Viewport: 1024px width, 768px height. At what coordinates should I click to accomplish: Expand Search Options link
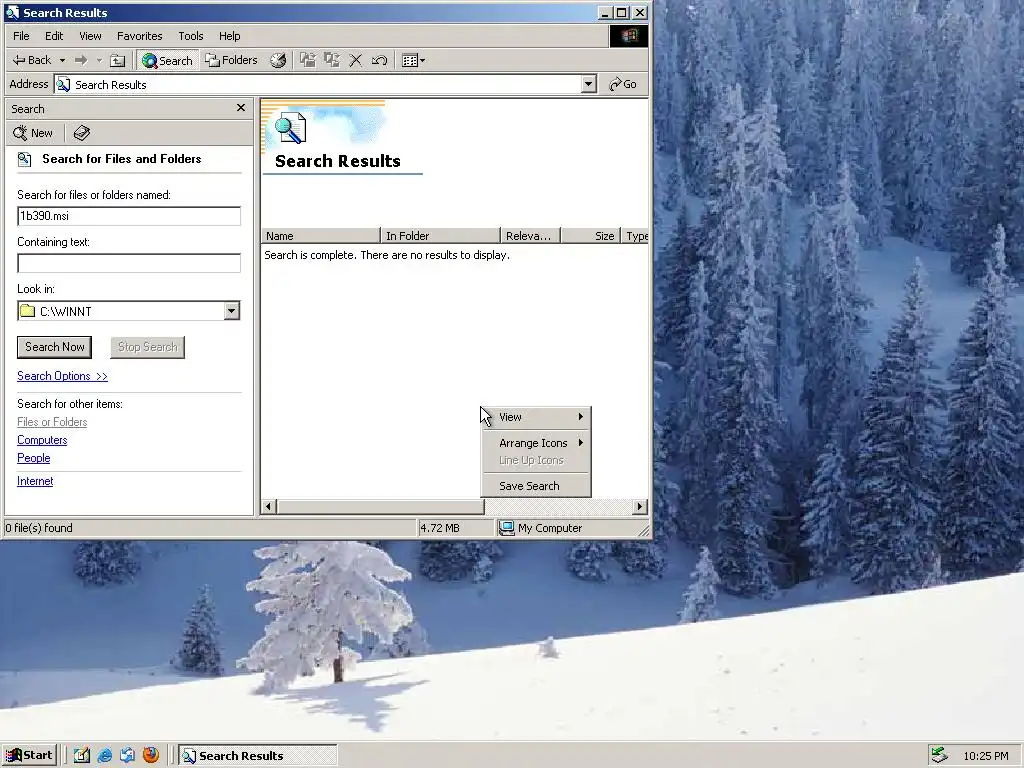pos(62,376)
